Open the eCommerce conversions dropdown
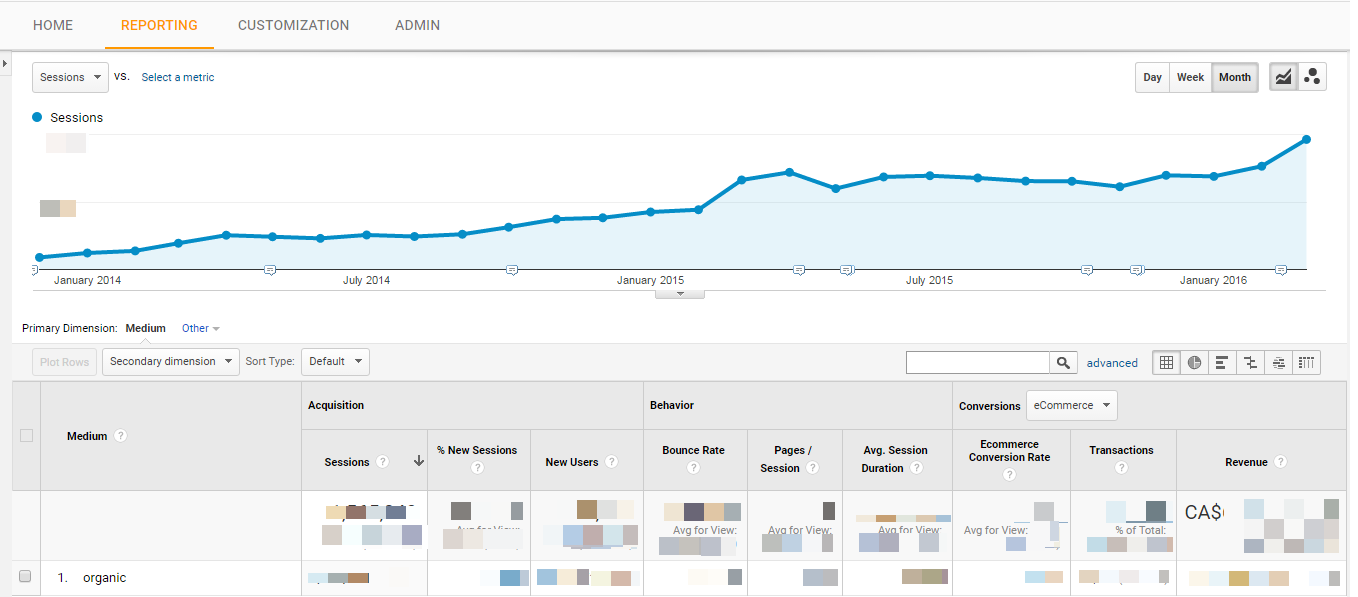1358x597 pixels. [1072, 405]
